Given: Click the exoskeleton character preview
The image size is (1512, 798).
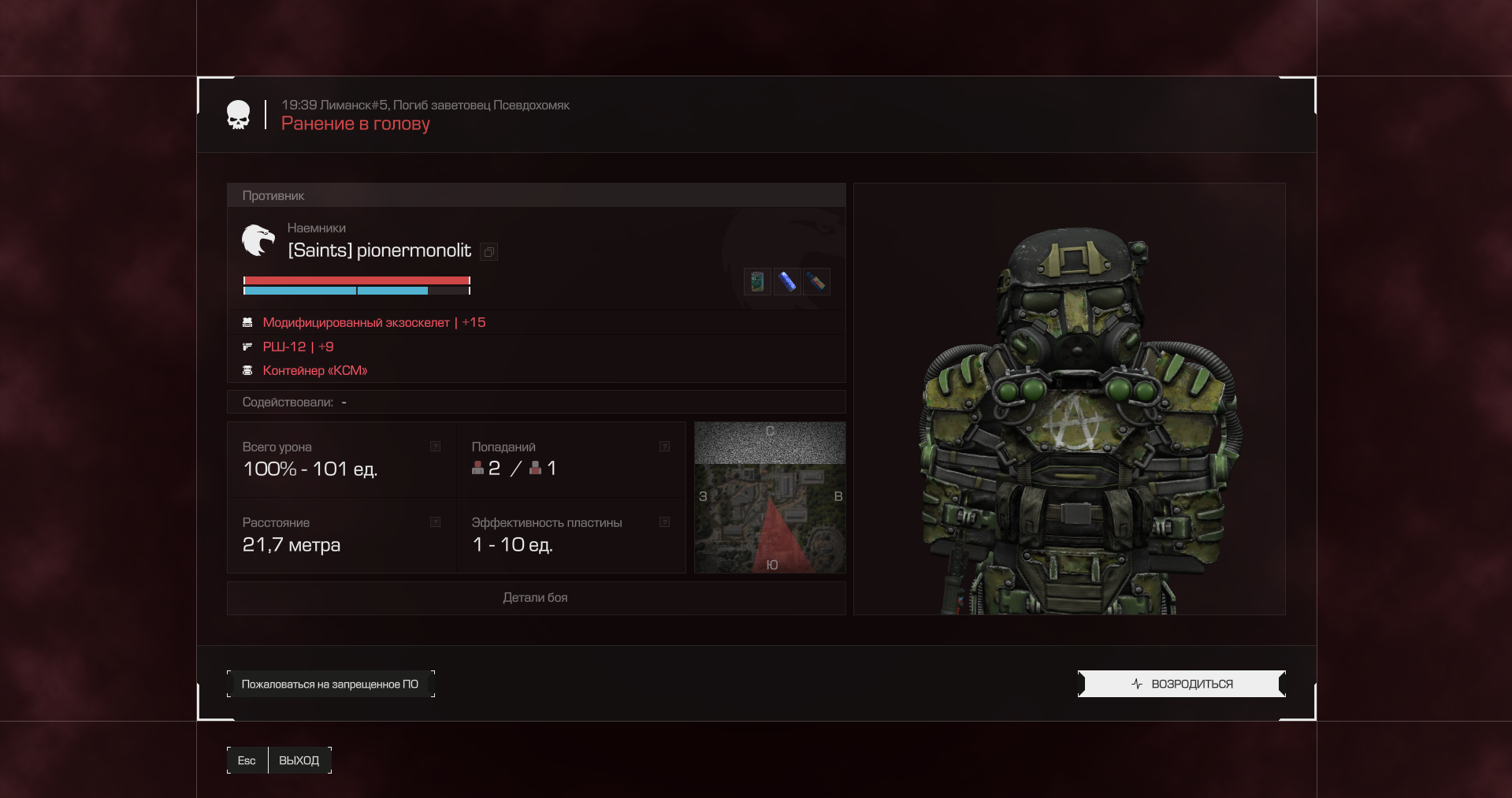Looking at the screenshot, I should [1069, 399].
